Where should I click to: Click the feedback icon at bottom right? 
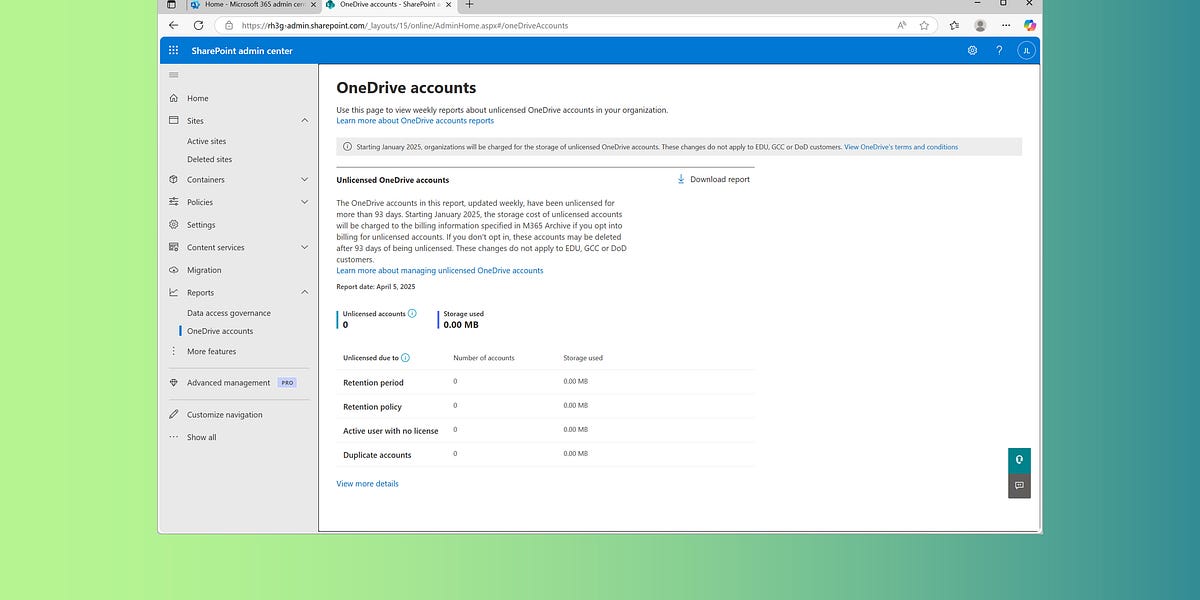(1019, 486)
